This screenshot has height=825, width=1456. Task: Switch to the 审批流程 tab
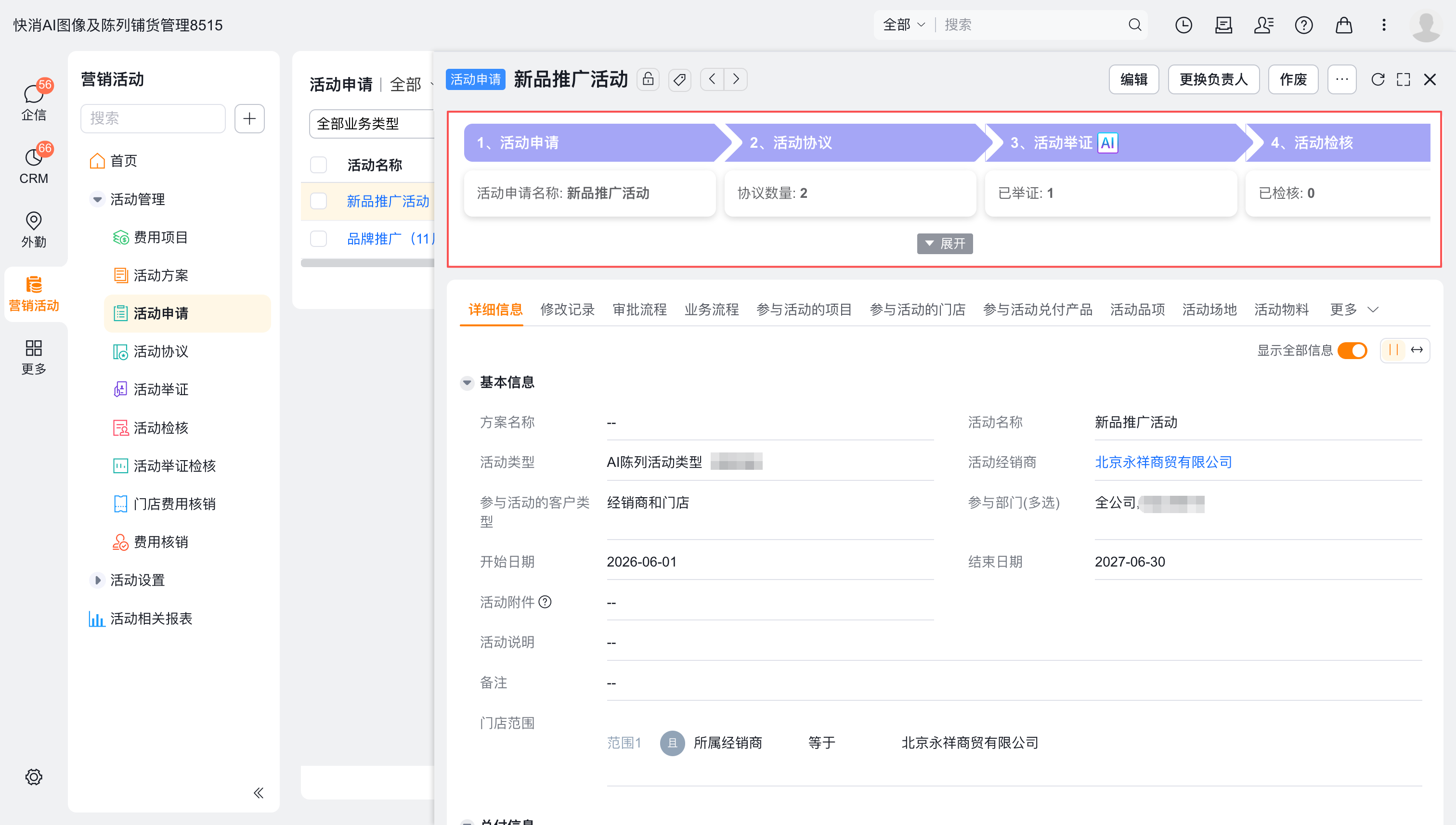click(x=639, y=309)
